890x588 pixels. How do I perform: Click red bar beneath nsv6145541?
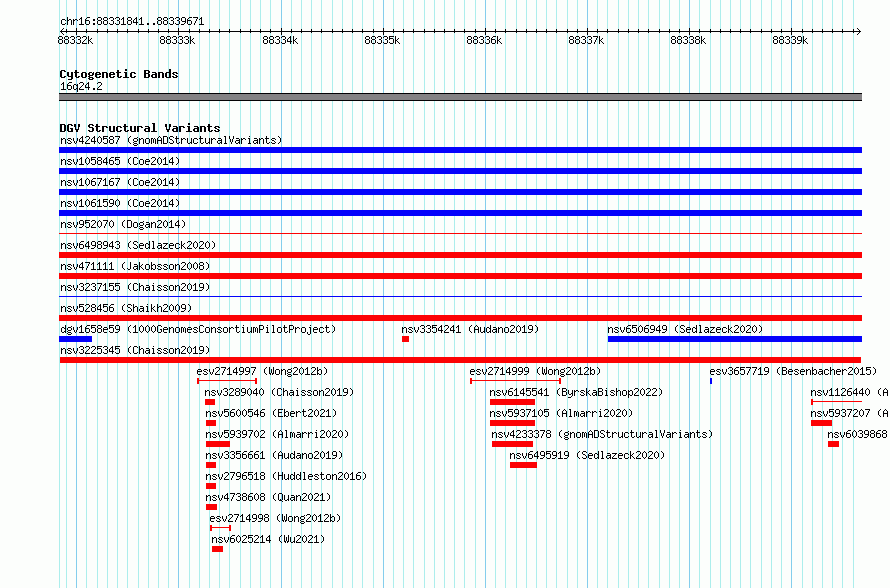pos(513,402)
